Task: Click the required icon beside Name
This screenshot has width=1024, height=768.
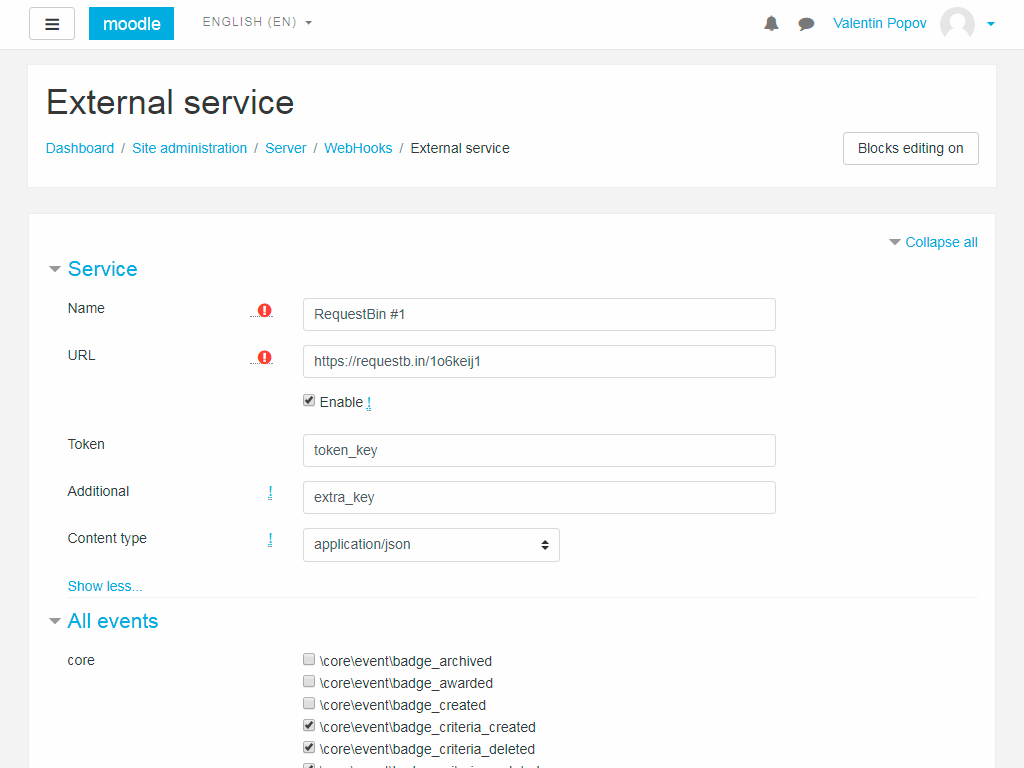Action: [x=264, y=310]
